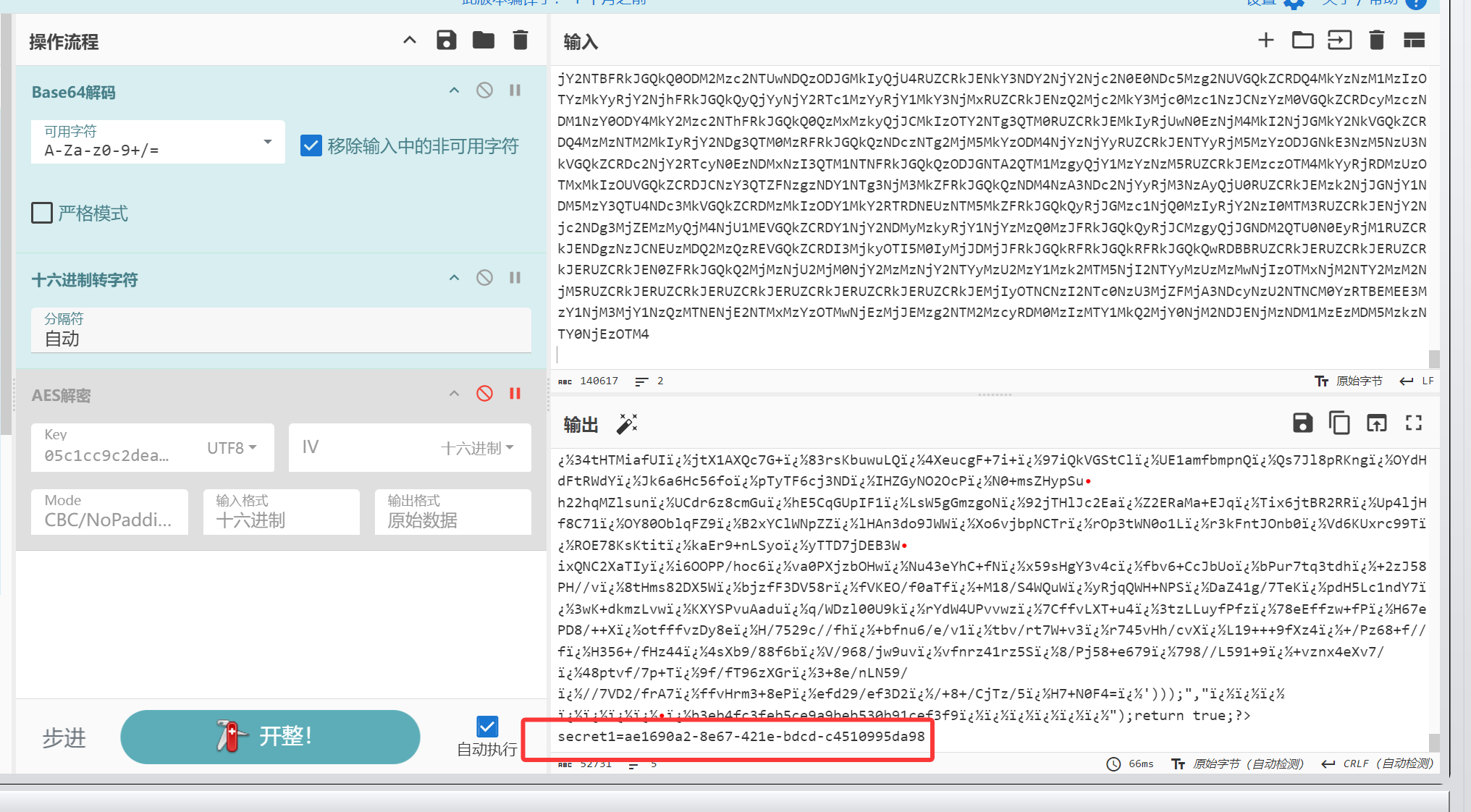Click the Step button
This screenshot has height=812, width=1471.
(64, 737)
